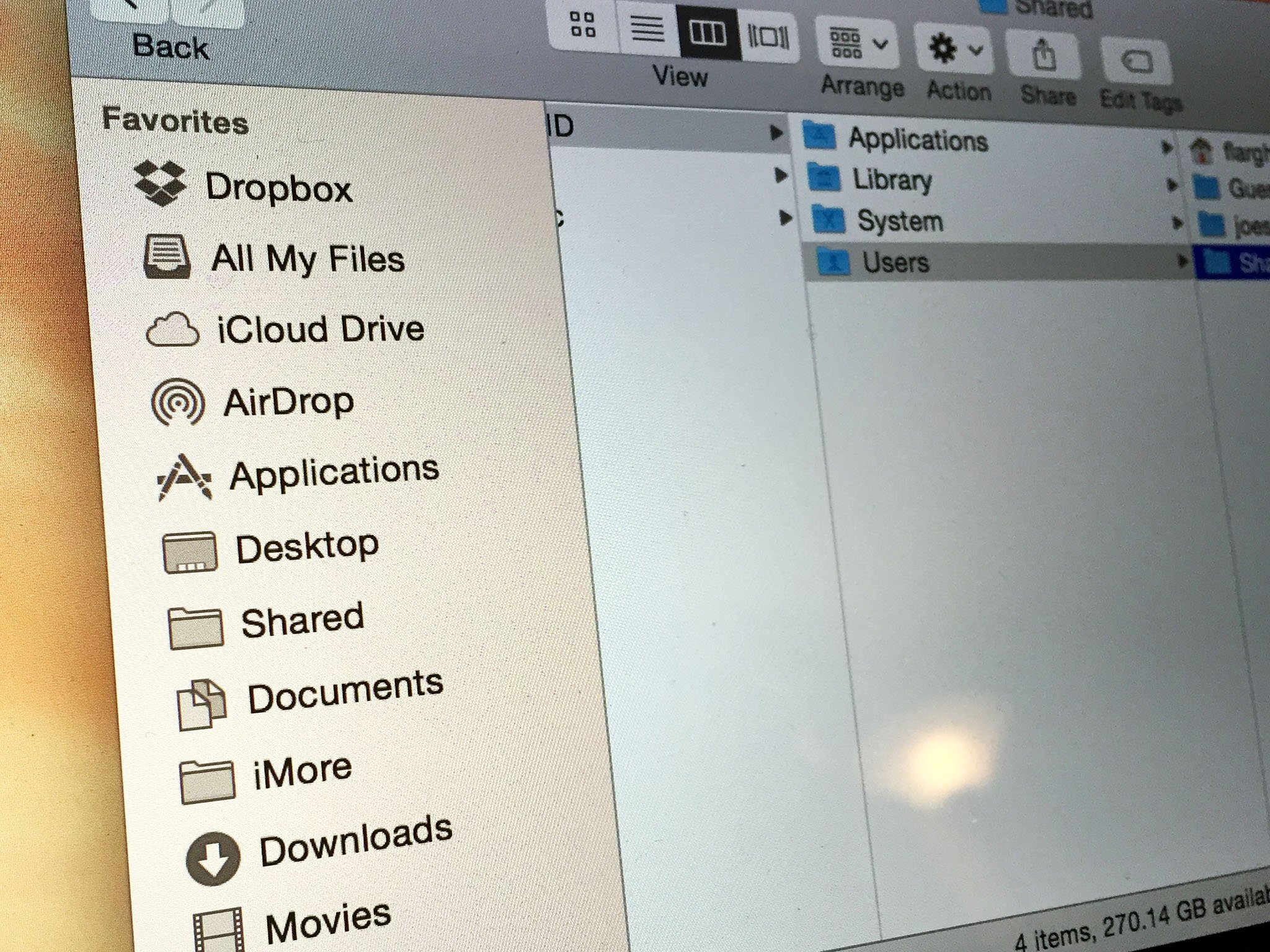Click the home folder icon in third column
This screenshot has width=1270, height=952.
click(x=1202, y=151)
